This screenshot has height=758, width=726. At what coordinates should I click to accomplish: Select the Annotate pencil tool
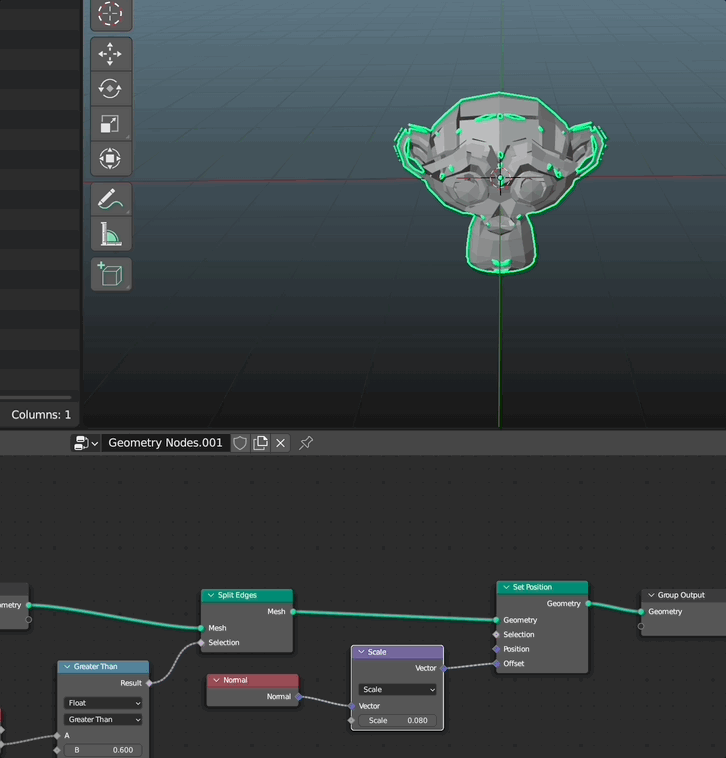click(111, 200)
